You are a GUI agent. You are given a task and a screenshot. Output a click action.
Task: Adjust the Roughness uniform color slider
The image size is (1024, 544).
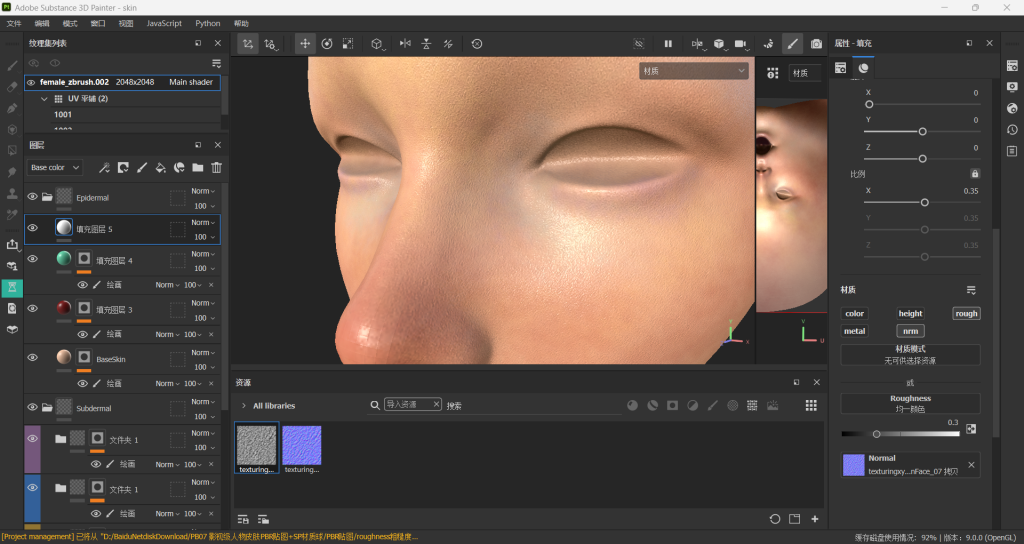pyautogui.click(x=901, y=434)
